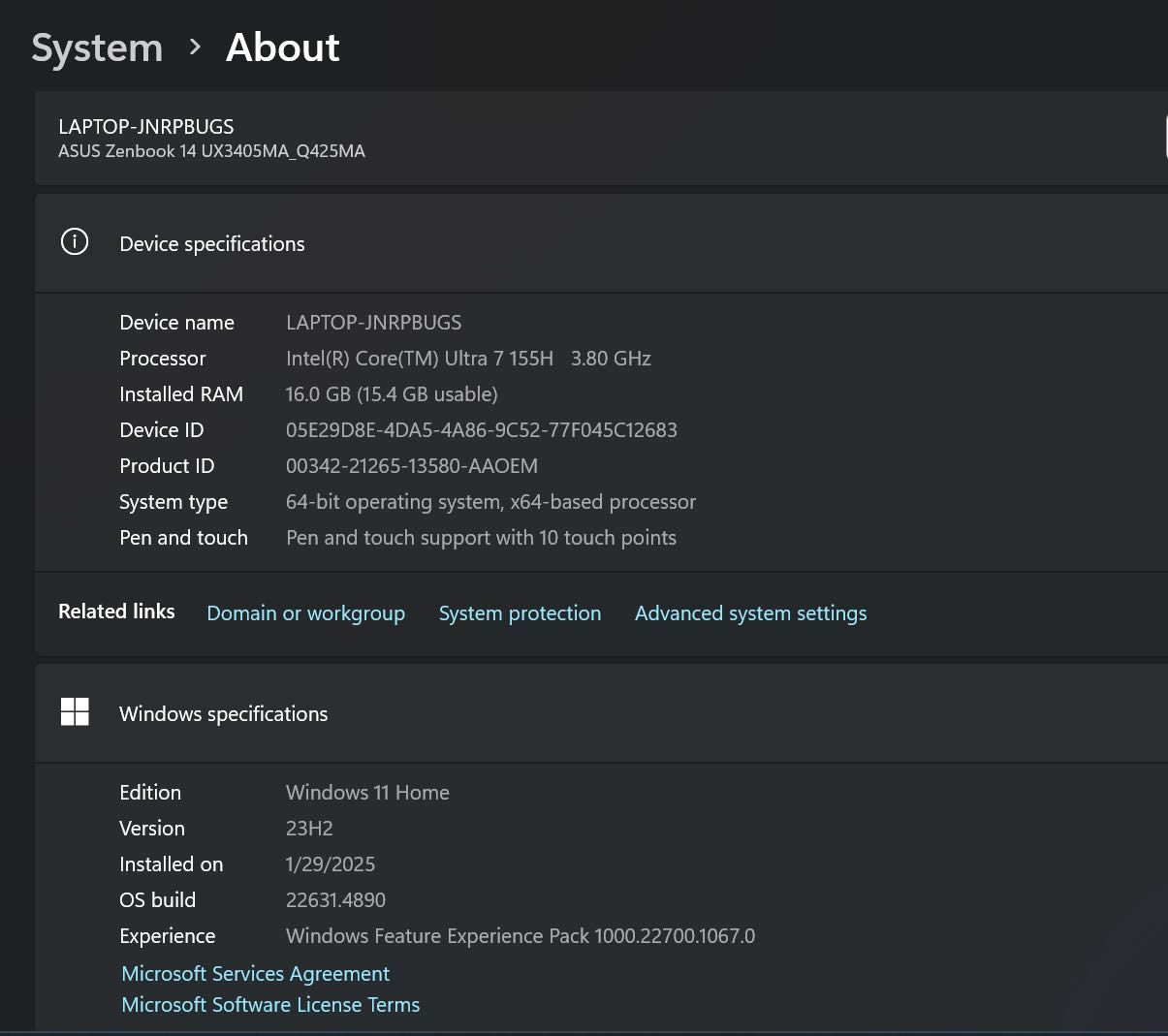Click the 64-bit operating system type value

click(x=490, y=502)
